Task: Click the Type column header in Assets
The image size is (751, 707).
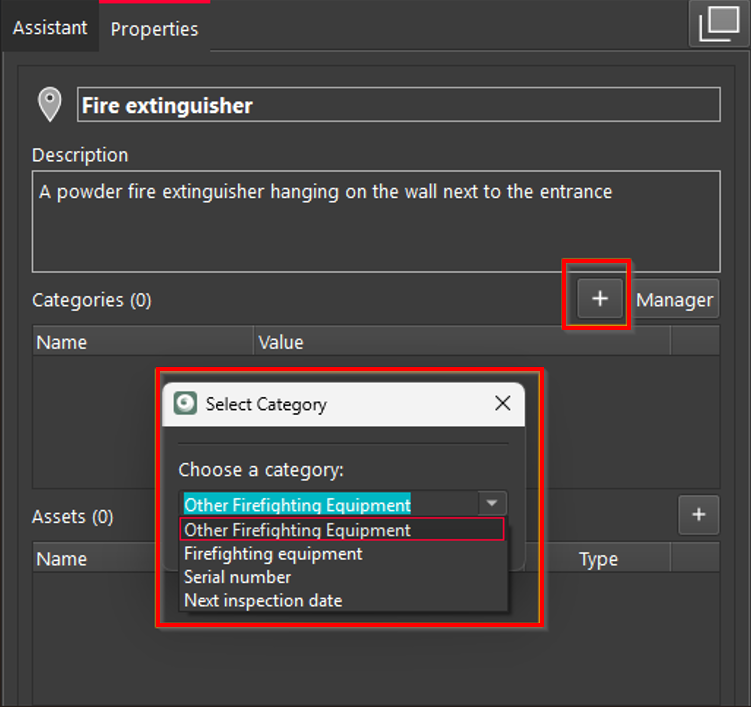Action: pos(598,559)
